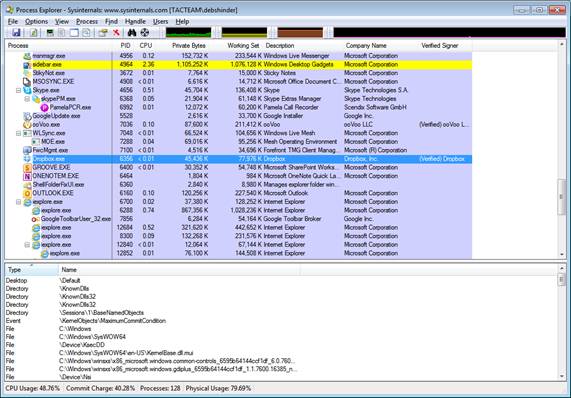Image resolution: width=571 pixels, height=398 pixels.
Task: Click the green CPU usage graph
Action: 188,33
